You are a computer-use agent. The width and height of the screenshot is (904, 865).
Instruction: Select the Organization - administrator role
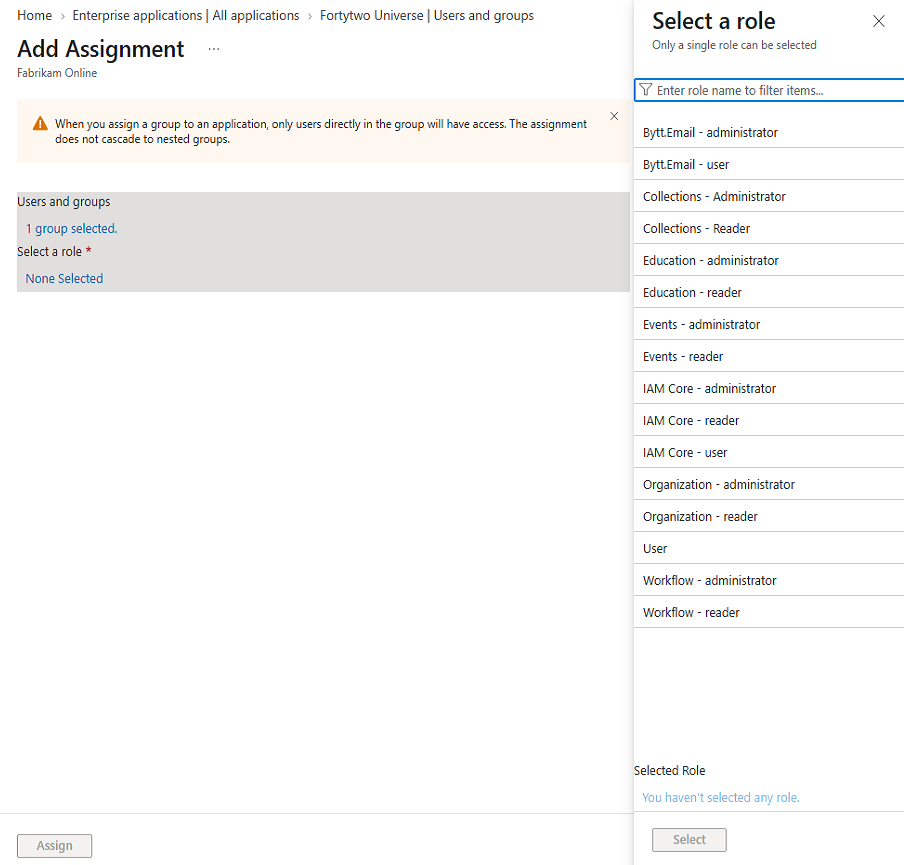[x=769, y=484]
